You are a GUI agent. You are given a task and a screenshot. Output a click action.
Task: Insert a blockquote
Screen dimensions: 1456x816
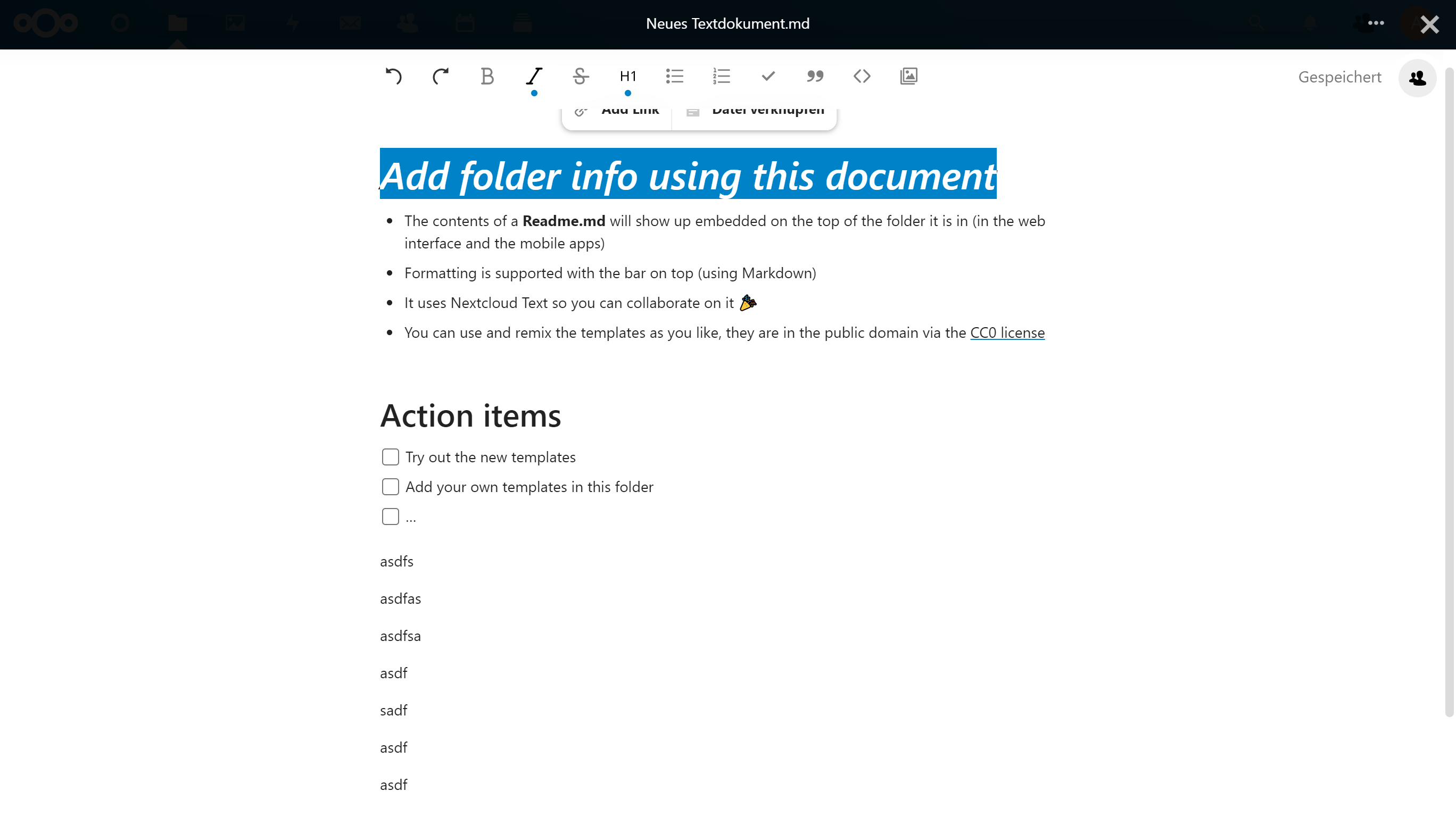pyautogui.click(x=815, y=76)
